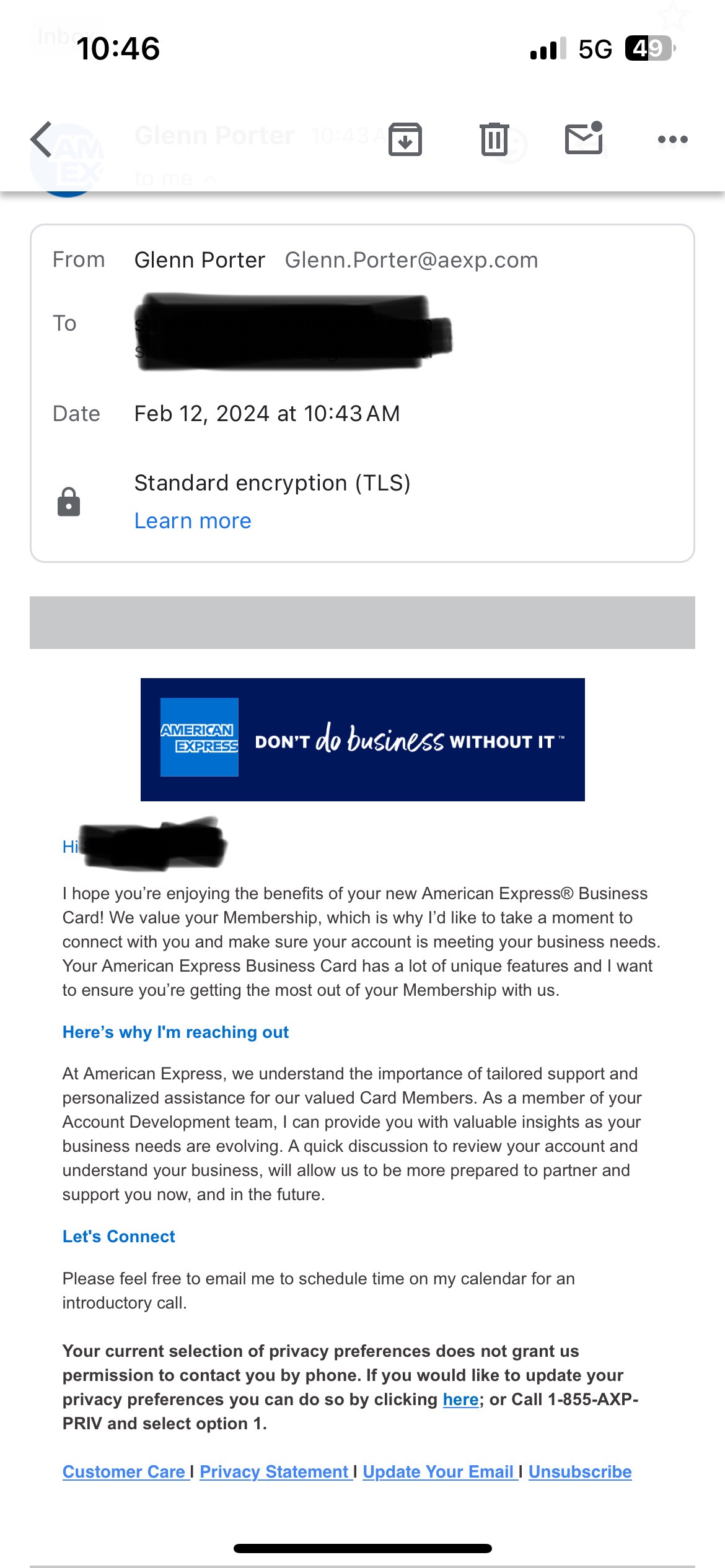725x1568 pixels.
Task: Tap the cellular signal bars icon
Action: (x=548, y=48)
